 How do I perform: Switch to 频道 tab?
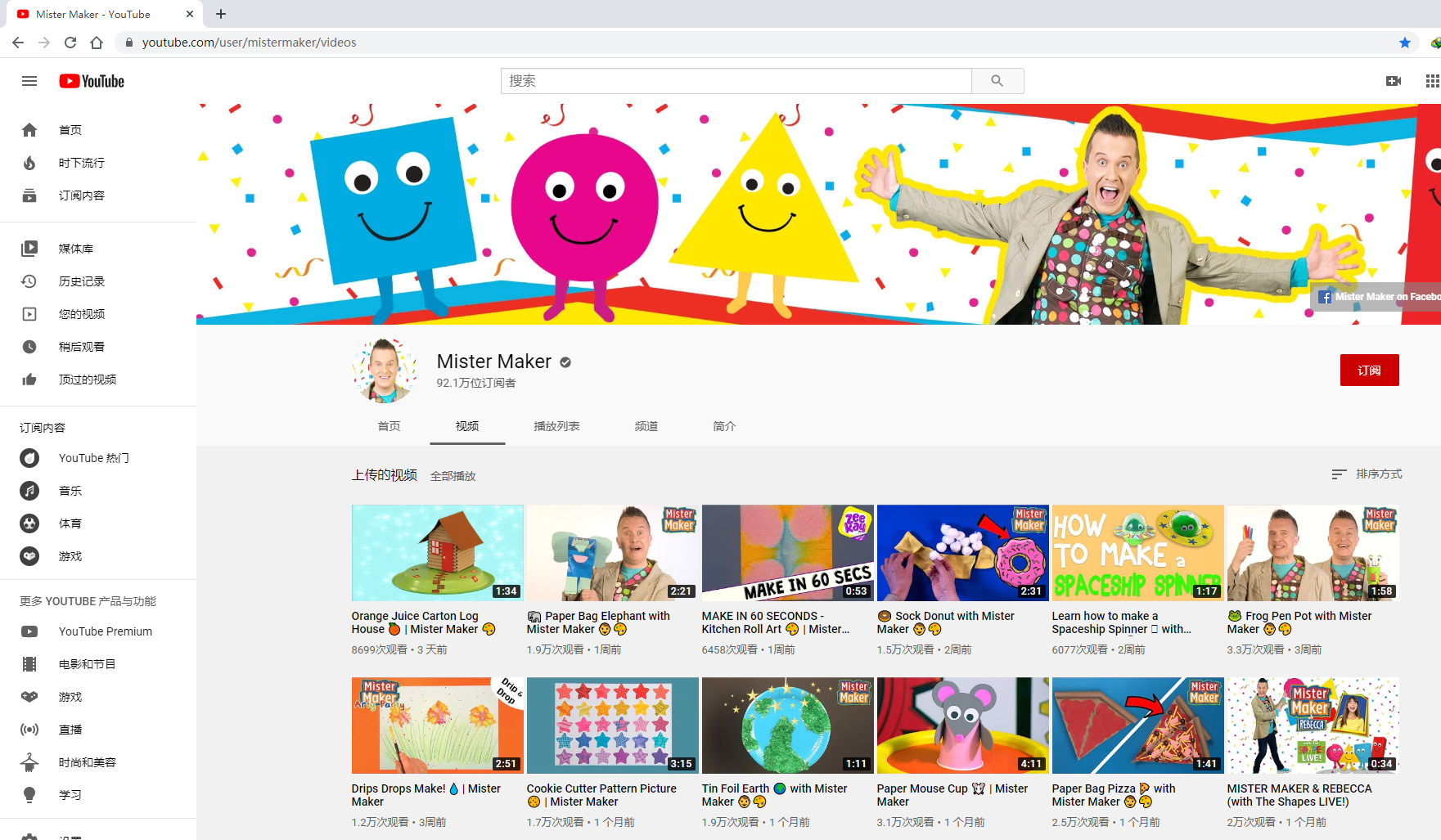646,426
